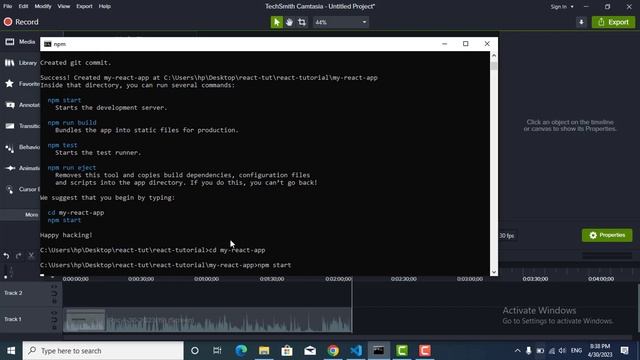Open the Sign In dropdown
Viewport: 640px width, 360px height.
[x=562, y=7]
